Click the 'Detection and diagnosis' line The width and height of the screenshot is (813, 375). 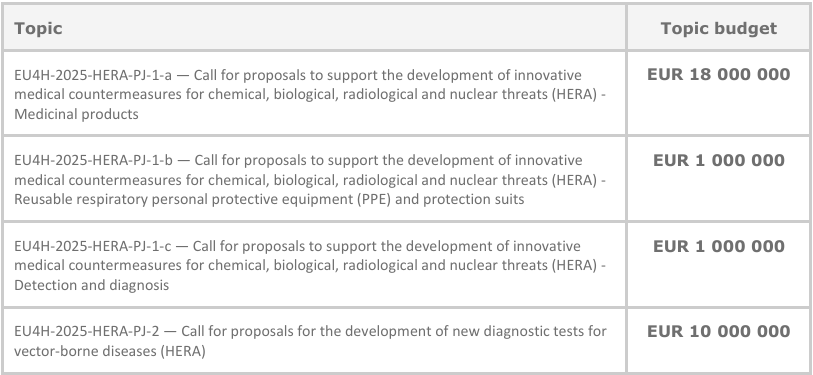[x=91, y=285]
